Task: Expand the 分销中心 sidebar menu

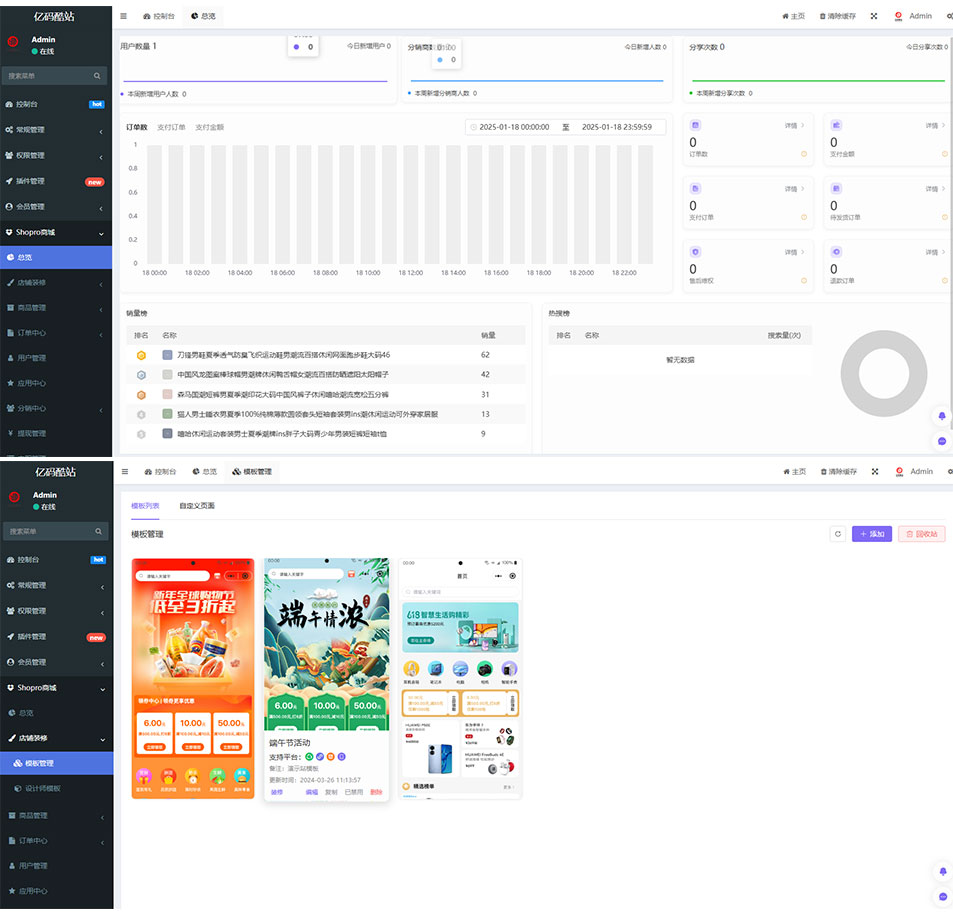Action: 56,408
